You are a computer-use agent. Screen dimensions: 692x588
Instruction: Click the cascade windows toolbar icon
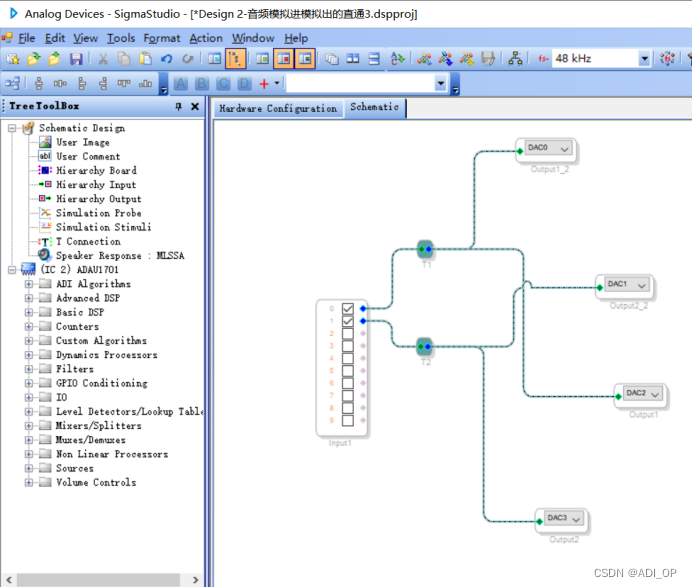click(331, 59)
